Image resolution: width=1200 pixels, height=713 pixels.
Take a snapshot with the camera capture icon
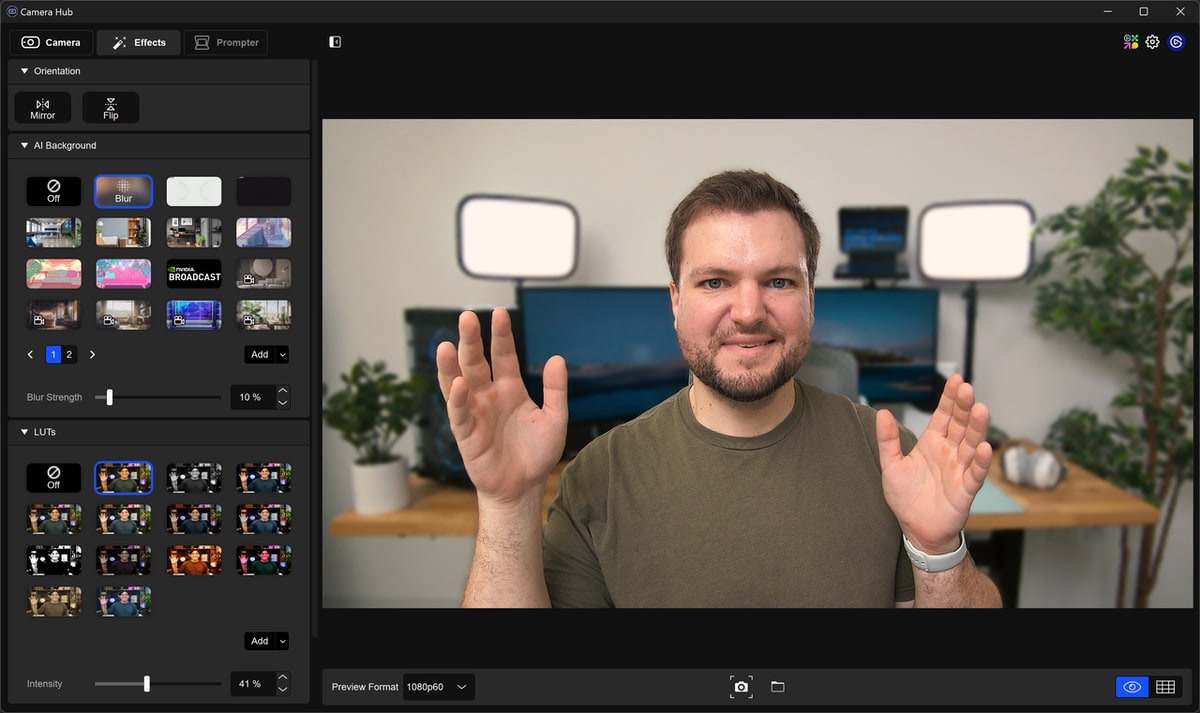click(740, 687)
